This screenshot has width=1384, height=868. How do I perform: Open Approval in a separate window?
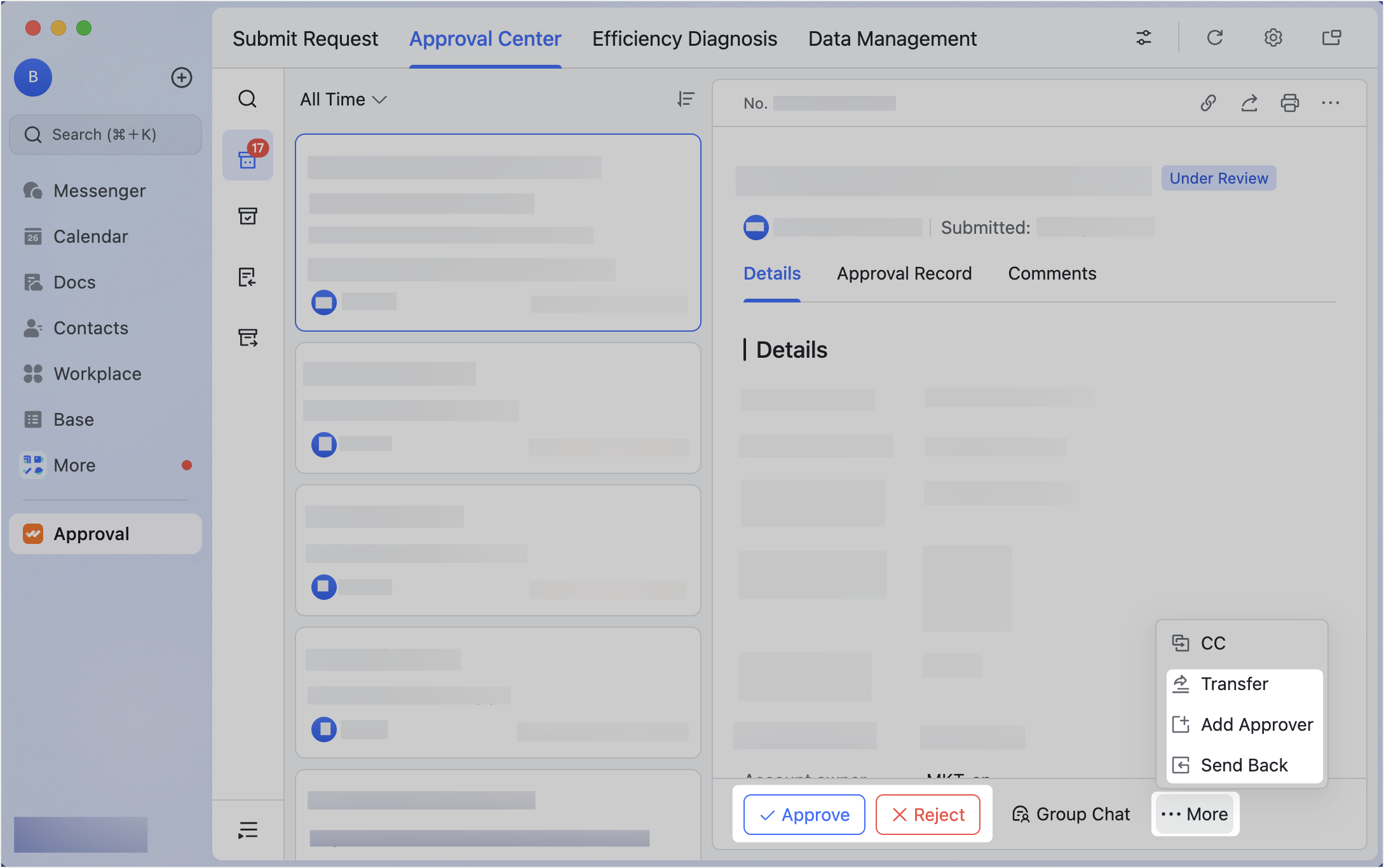[x=1331, y=38]
